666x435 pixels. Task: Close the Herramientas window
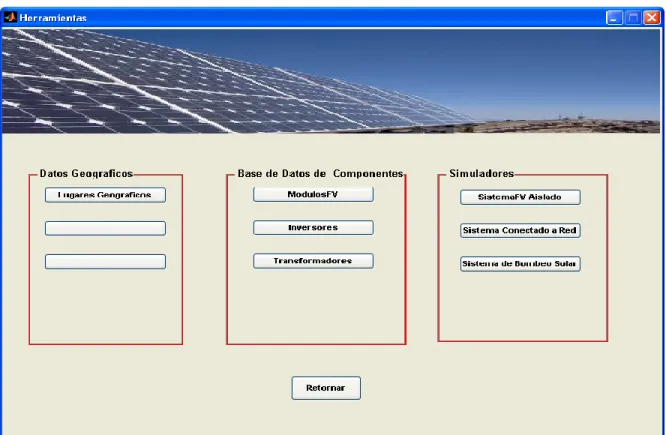click(652, 17)
